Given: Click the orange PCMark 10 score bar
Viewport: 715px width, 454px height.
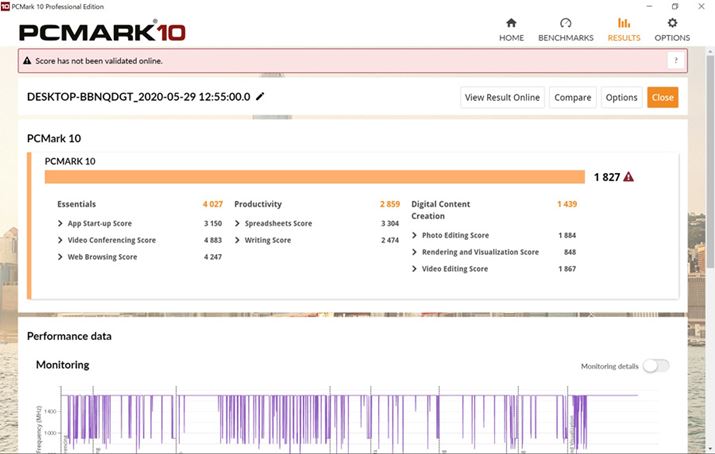Looking at the screenshot, I should [314, 177].
